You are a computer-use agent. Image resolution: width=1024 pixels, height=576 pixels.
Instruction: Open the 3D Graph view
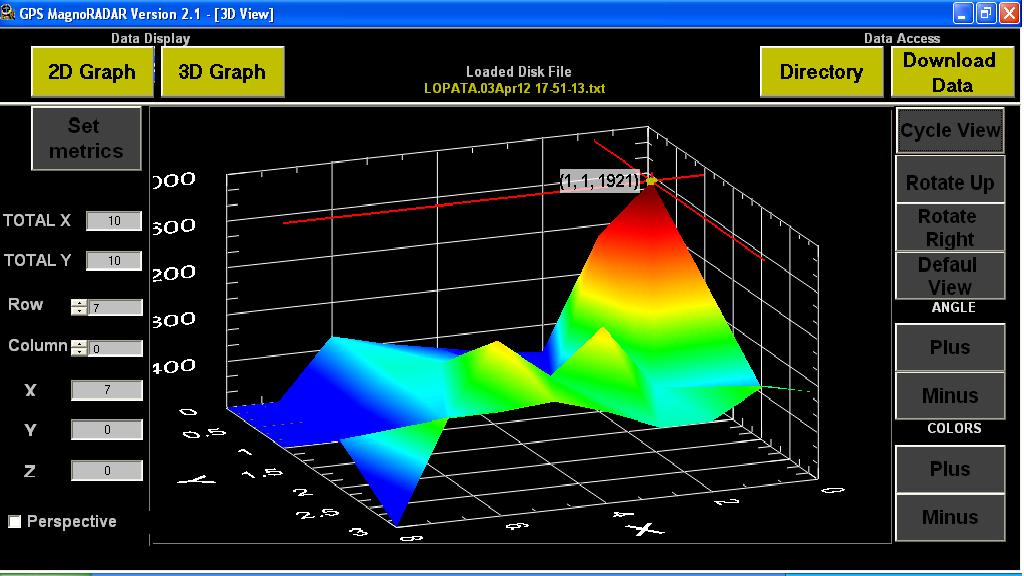(x=222, y=72)
